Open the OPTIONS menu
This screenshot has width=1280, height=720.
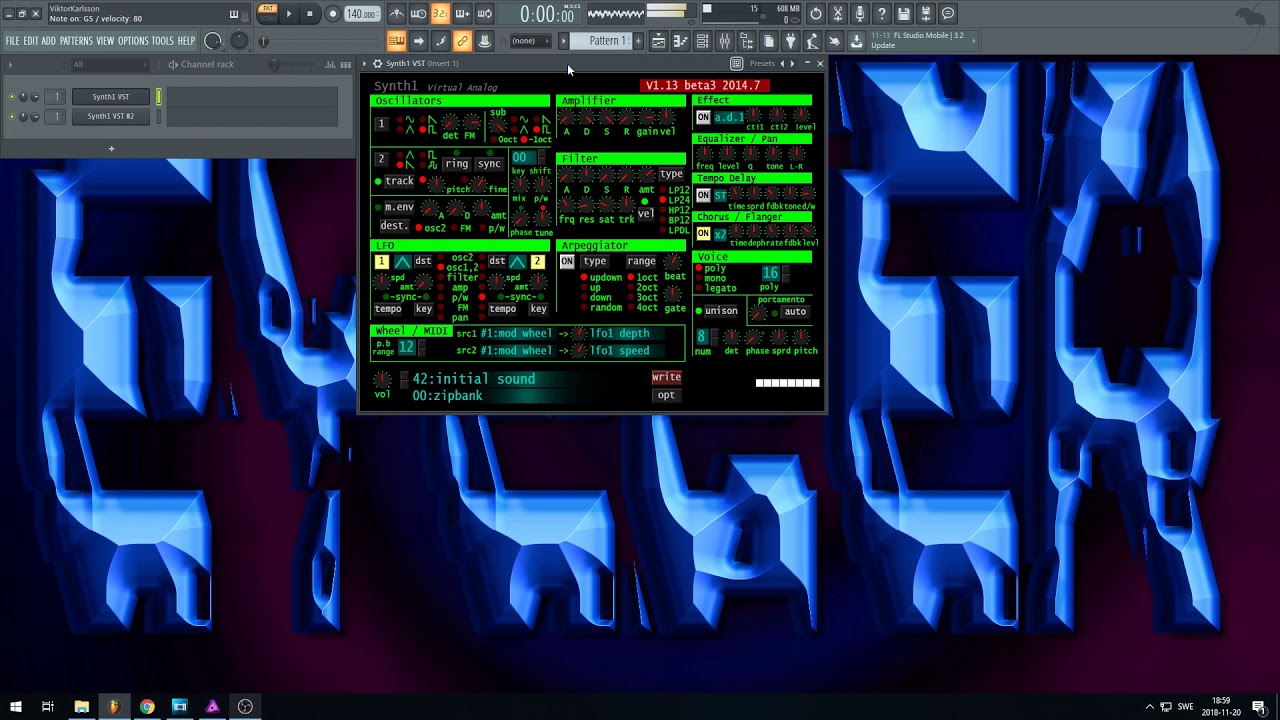[x=133, y=41]
